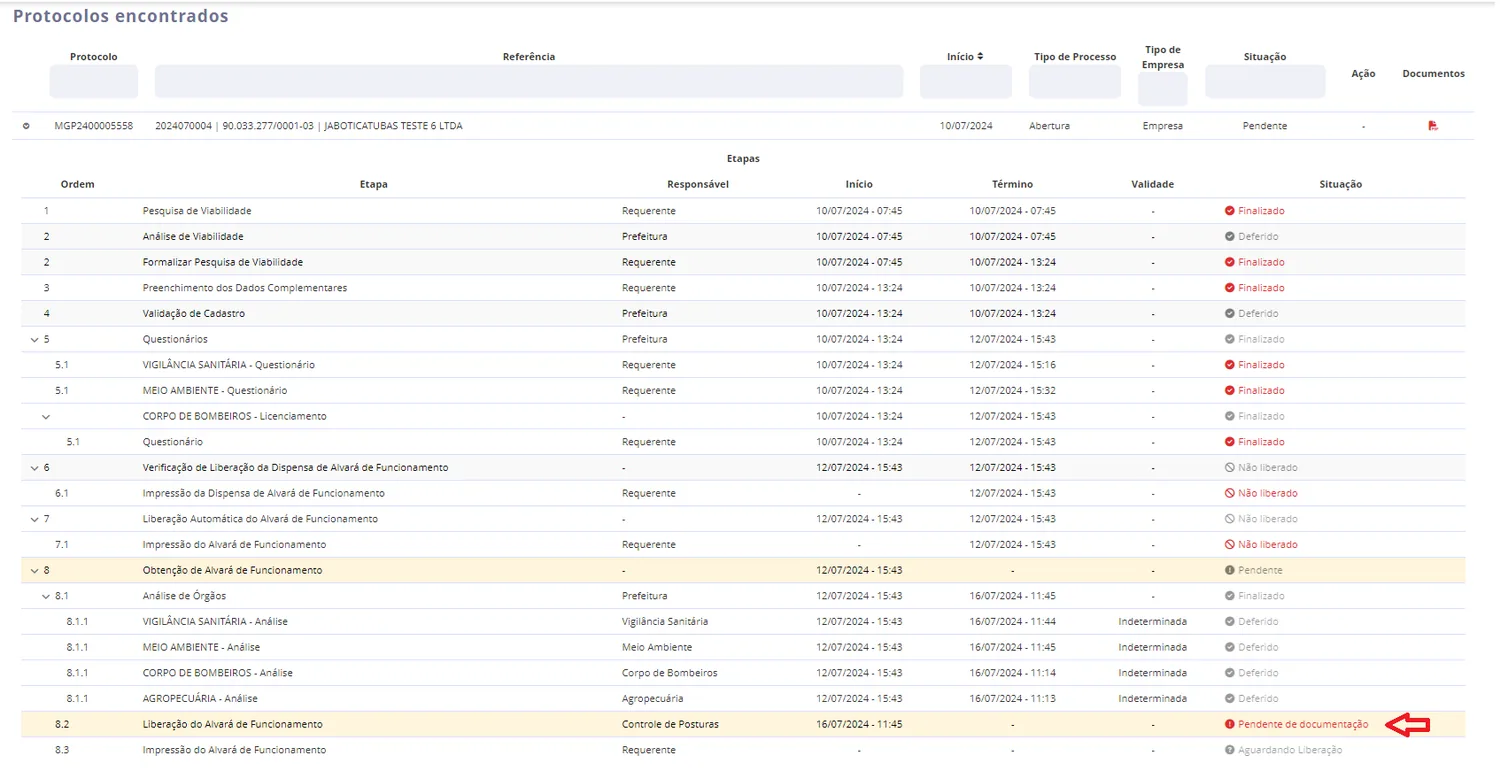Click the Deferido icon for CORPO DE BOMBEIROS - Análise
The width and height of the screenshot is (1500, 771).
pos(1230,673)
